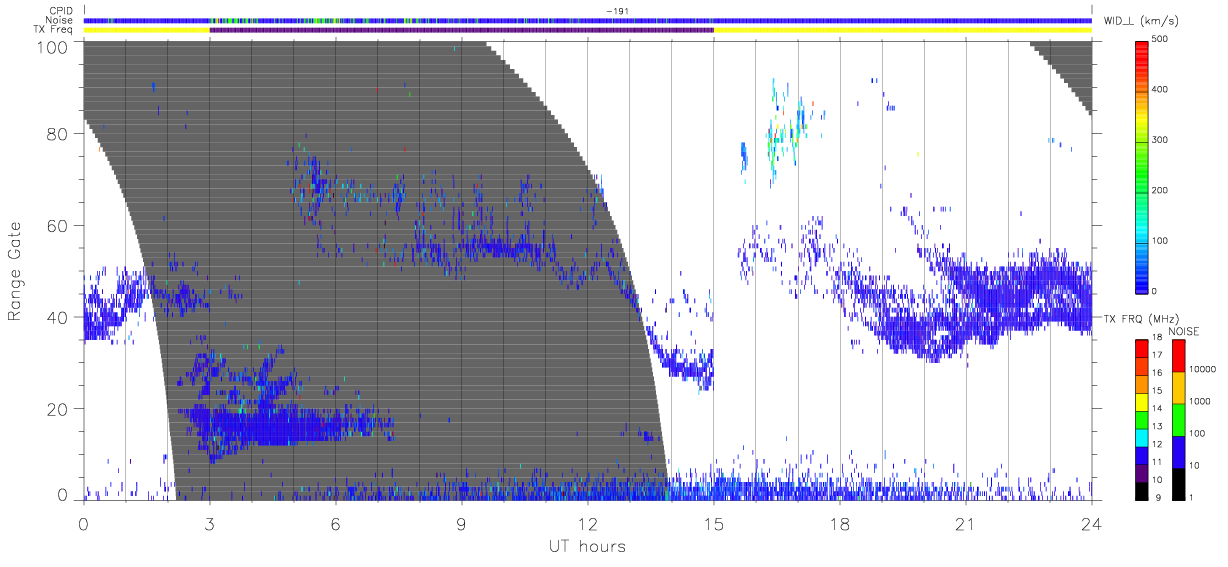Click the 300 tick on width colorbar

click(1160, 140)
